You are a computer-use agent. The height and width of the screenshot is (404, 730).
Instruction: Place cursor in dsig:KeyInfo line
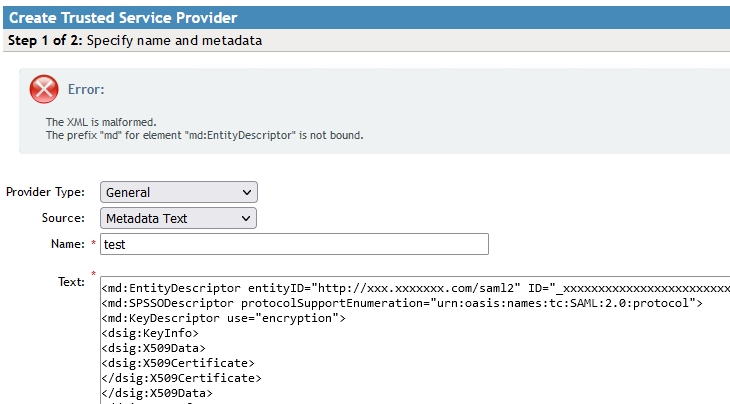(x=150, y=333)
